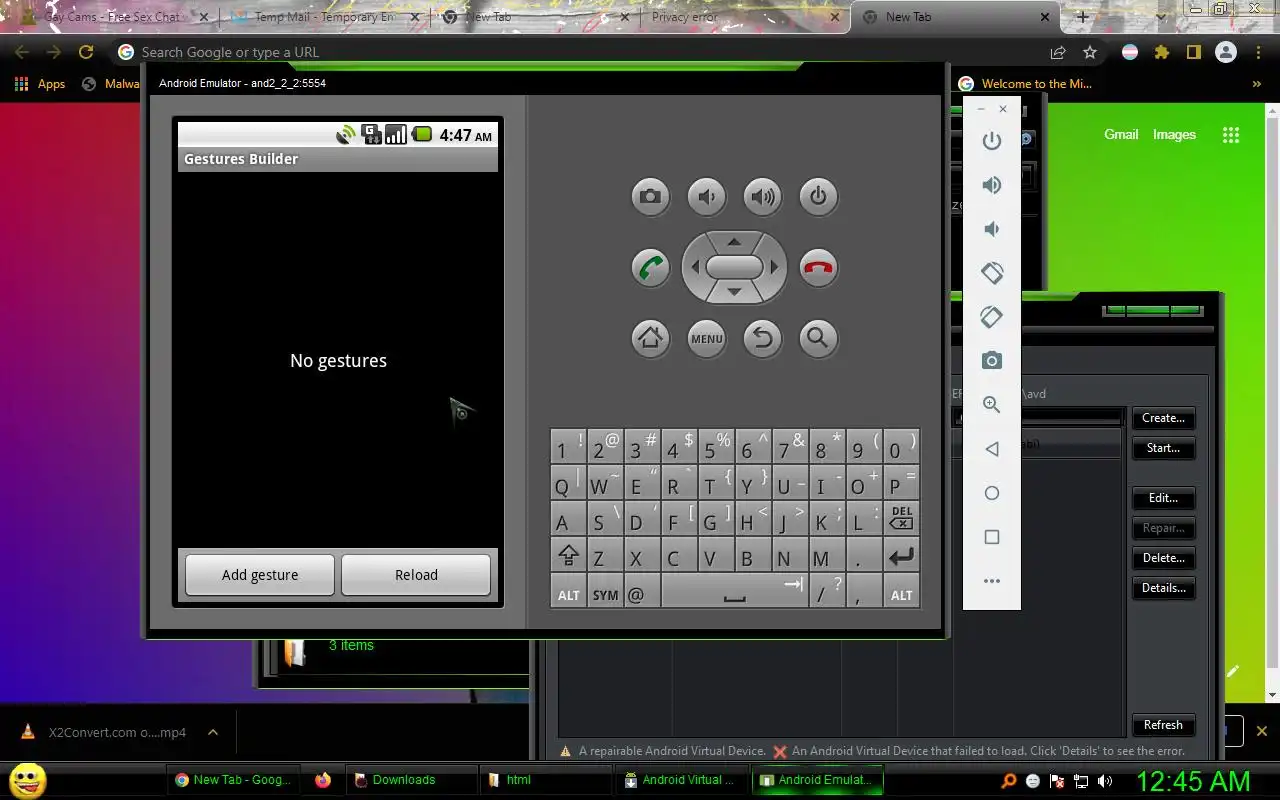The width and height of the screenshot is (1280, 800).
Task: Click the Chrome reload page icon
Action: point(86,52)
